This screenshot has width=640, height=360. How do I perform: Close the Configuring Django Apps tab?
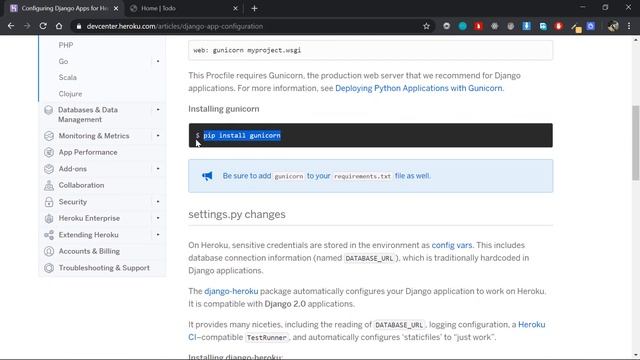pos(116,8)
